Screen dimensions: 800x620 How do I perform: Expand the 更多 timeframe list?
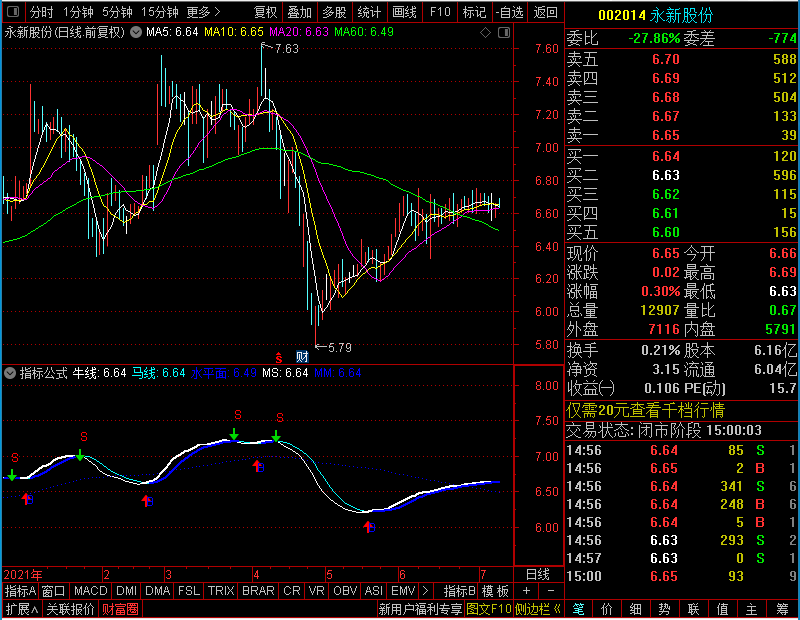click(203, 12)
